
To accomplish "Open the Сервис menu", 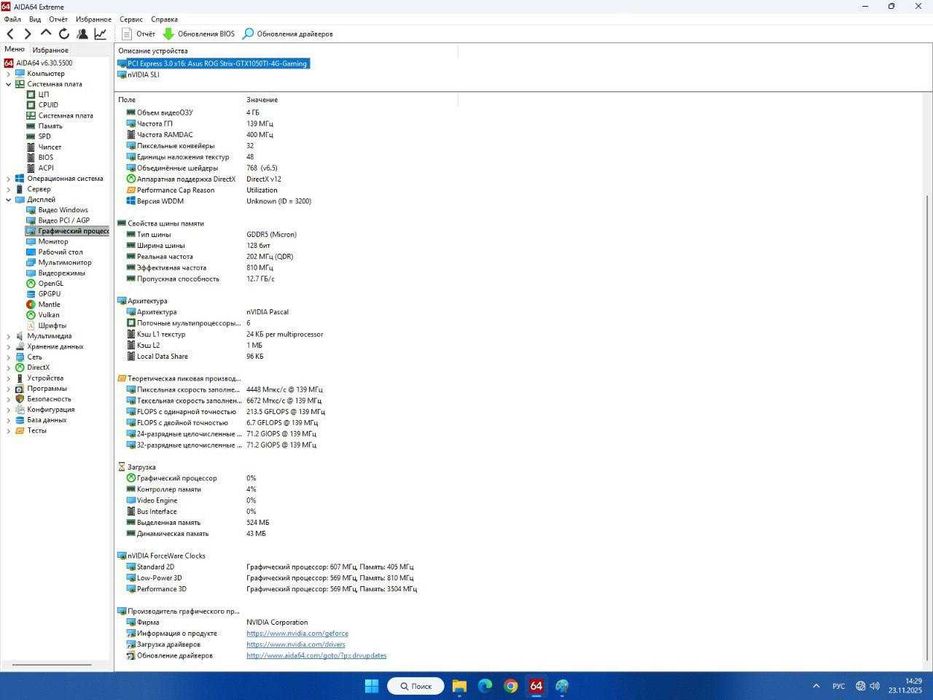I will tap(131, 19).
